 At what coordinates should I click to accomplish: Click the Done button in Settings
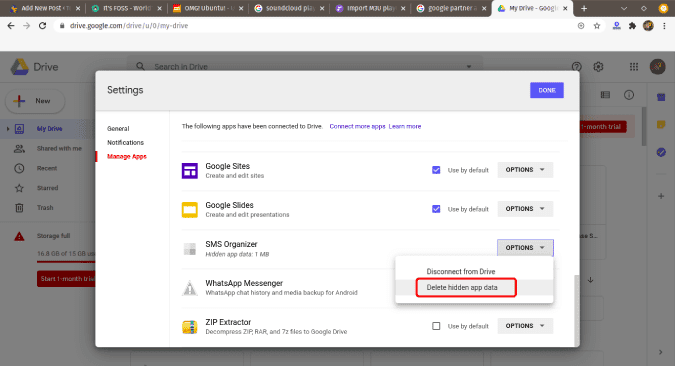pyautogui.click(x=547, y=90)
